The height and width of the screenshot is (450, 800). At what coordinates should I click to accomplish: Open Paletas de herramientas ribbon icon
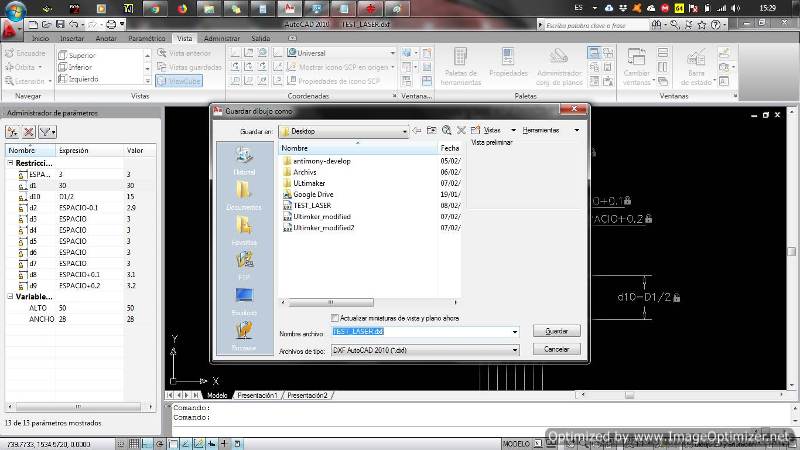461,66
